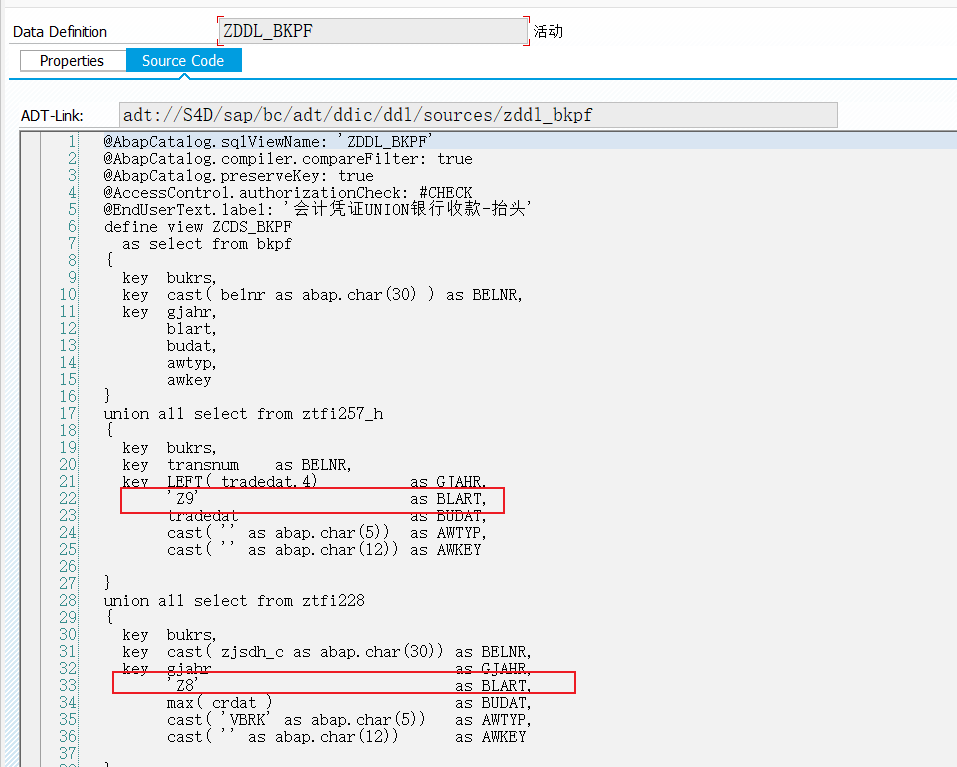Click the 'Z9' as BLART line
957x767 pixels.
[x=327, y=499]
